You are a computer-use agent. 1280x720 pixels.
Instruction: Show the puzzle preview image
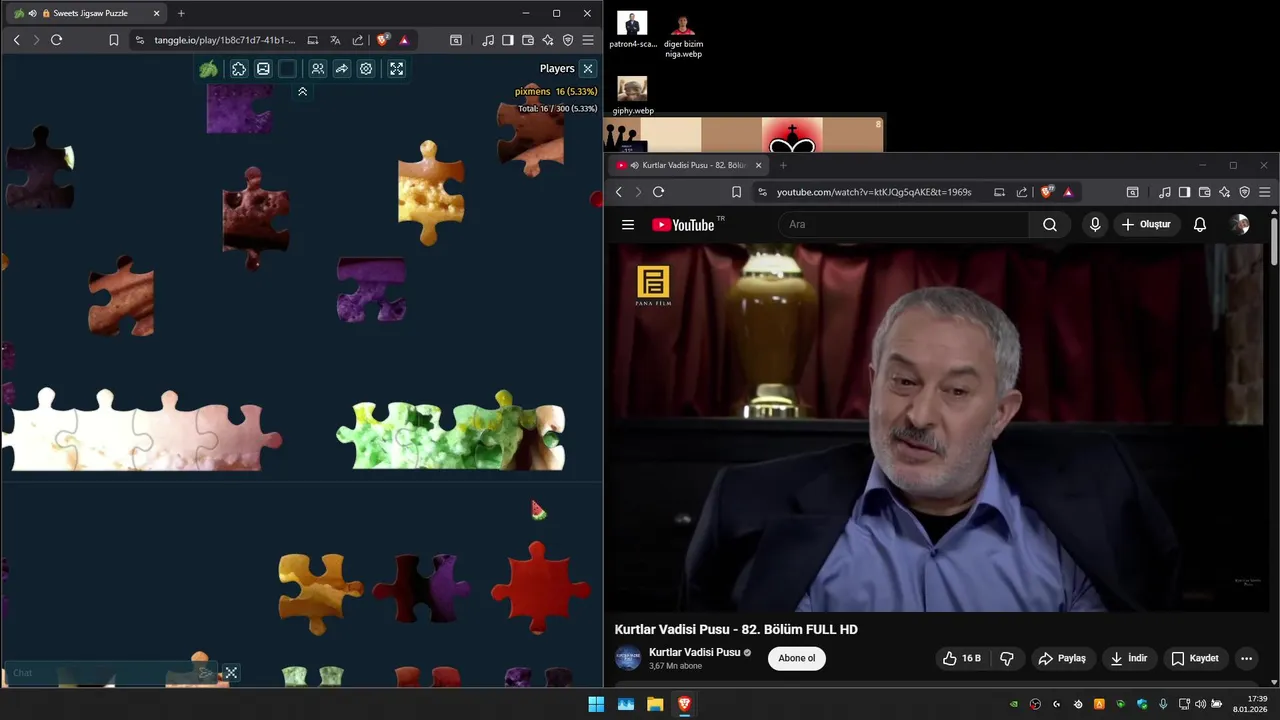(x=263, y=69)
